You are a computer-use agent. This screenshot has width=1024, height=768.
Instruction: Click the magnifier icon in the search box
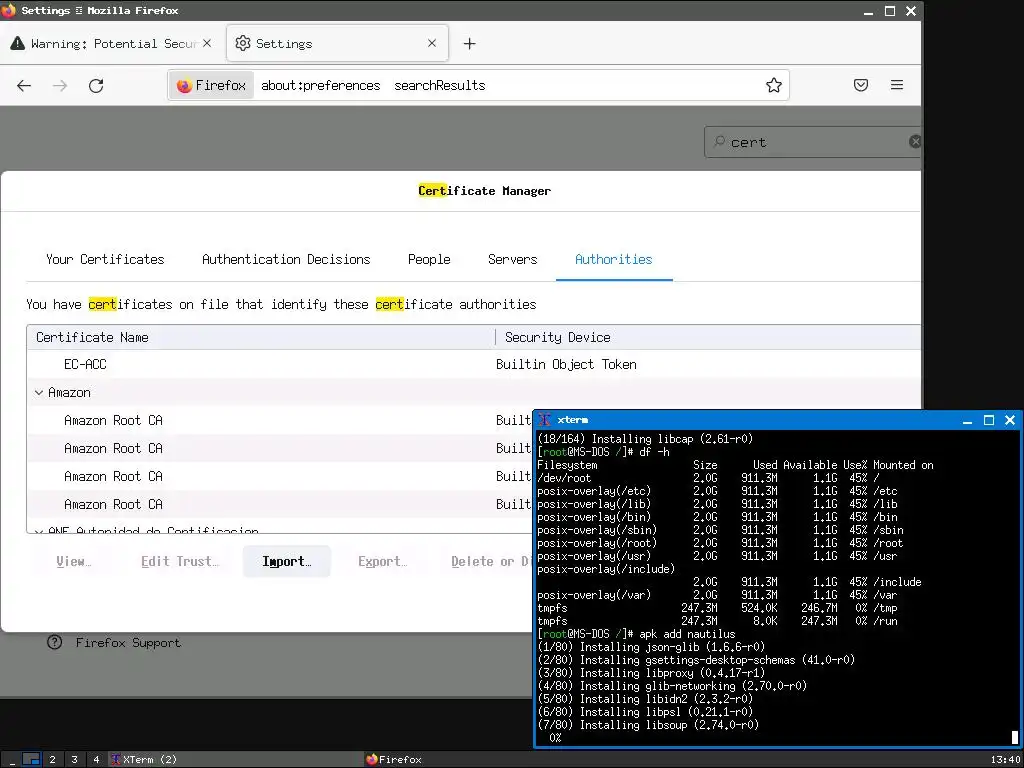pyautogui.click(x=719, y=141)
